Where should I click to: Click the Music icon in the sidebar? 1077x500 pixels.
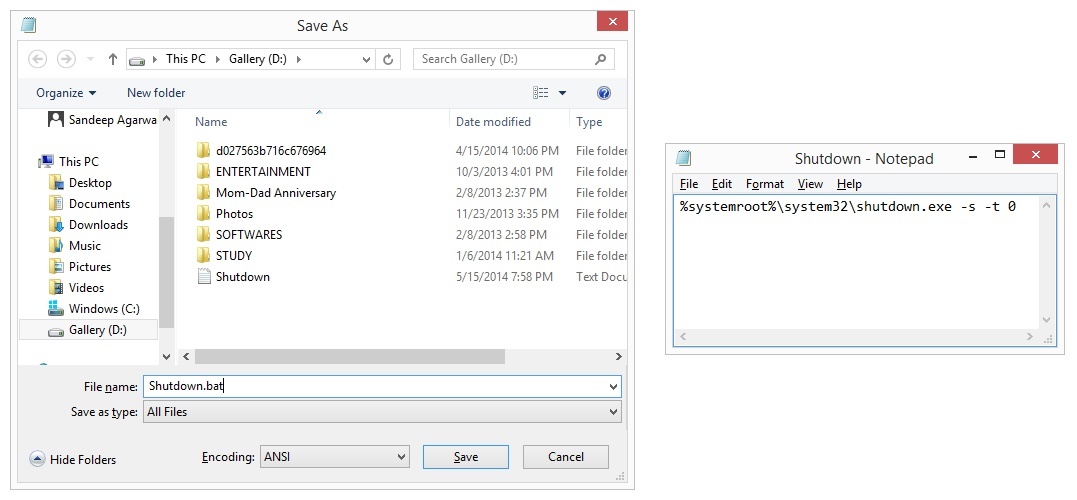coord(56,245)
